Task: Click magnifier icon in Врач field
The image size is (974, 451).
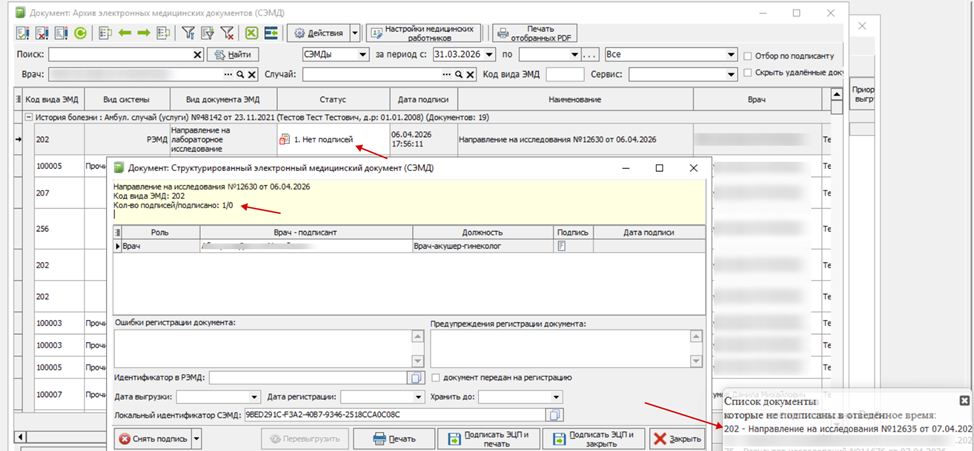Action: click(239, 75)
